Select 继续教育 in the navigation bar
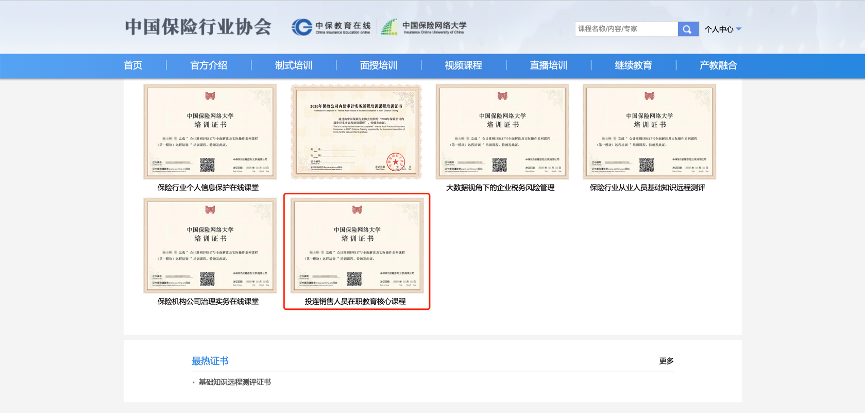The width and height of the screenshot is (866, 414). coord(633,66)
